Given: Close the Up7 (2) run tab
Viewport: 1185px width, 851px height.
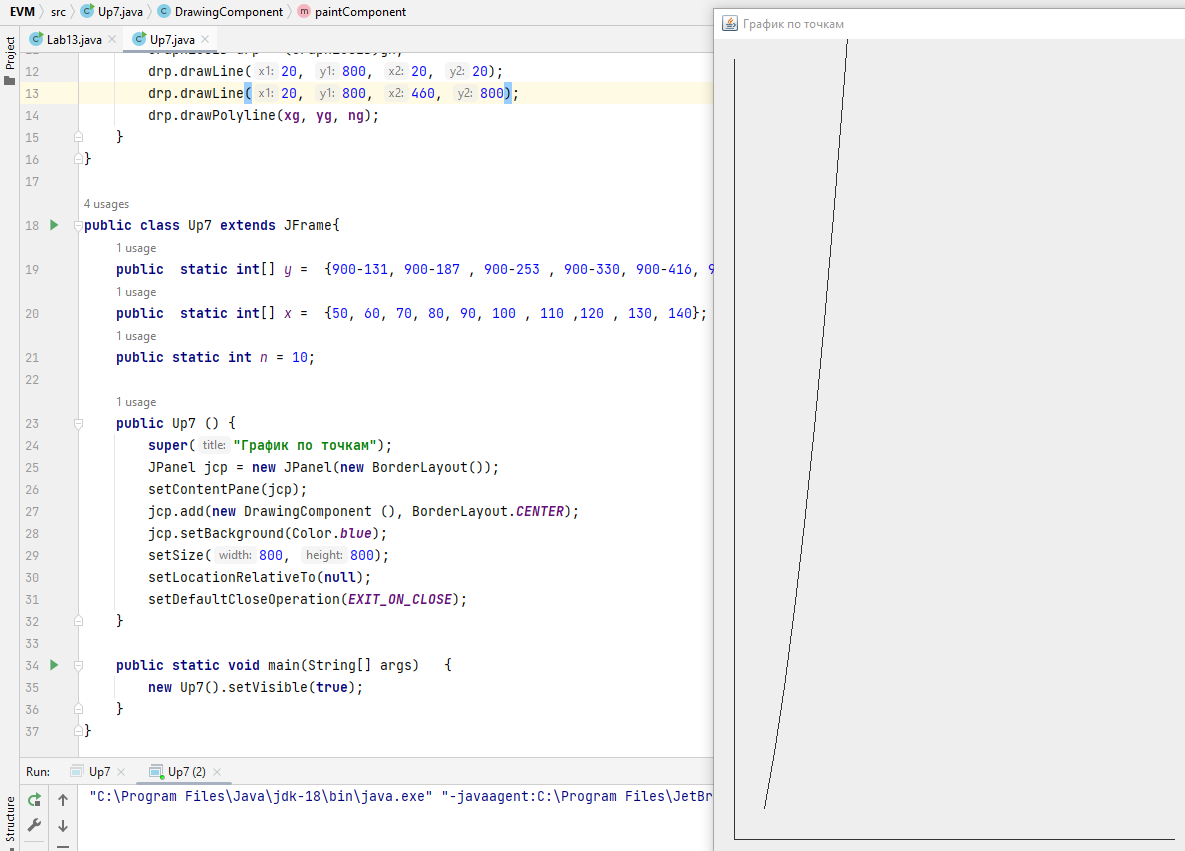Looking at the screenshot, I should (217, 772).
